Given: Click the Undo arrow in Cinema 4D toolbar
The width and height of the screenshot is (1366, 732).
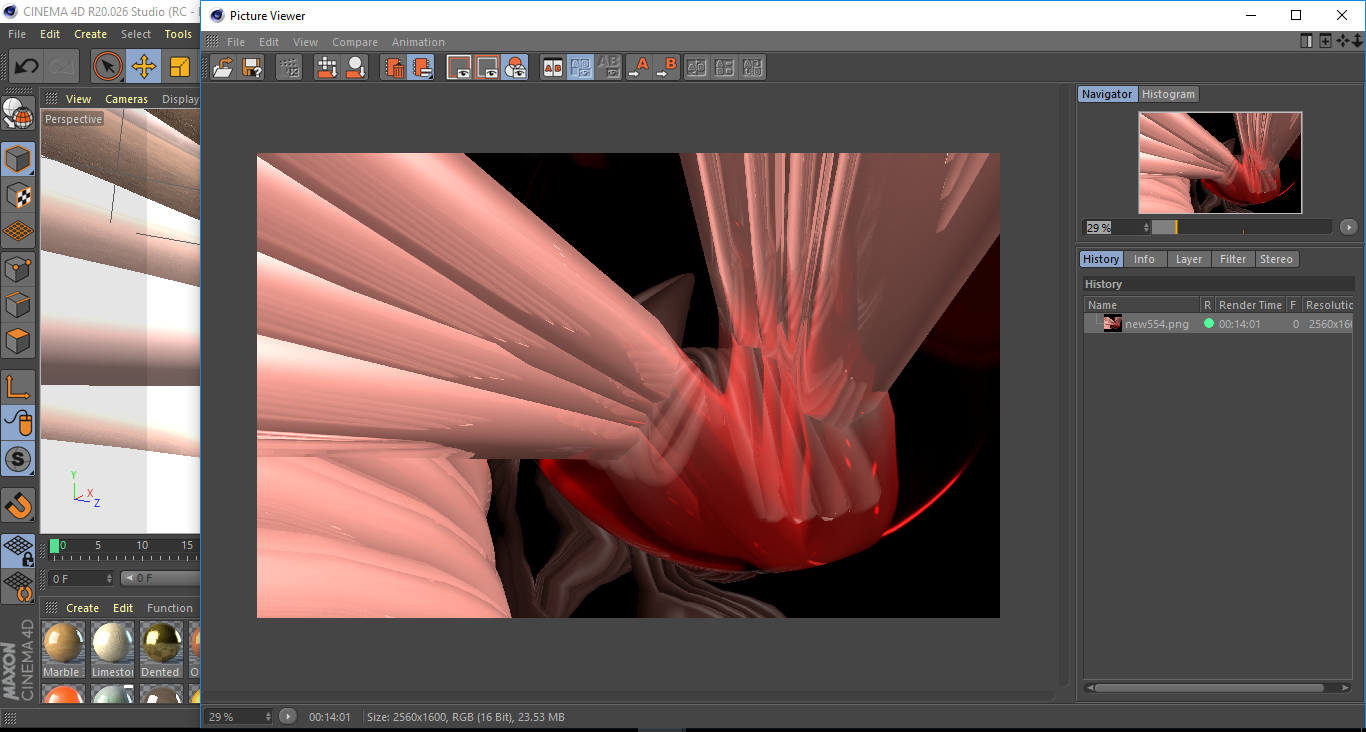Looking at the screenshot, I should (x=27, y=67).
